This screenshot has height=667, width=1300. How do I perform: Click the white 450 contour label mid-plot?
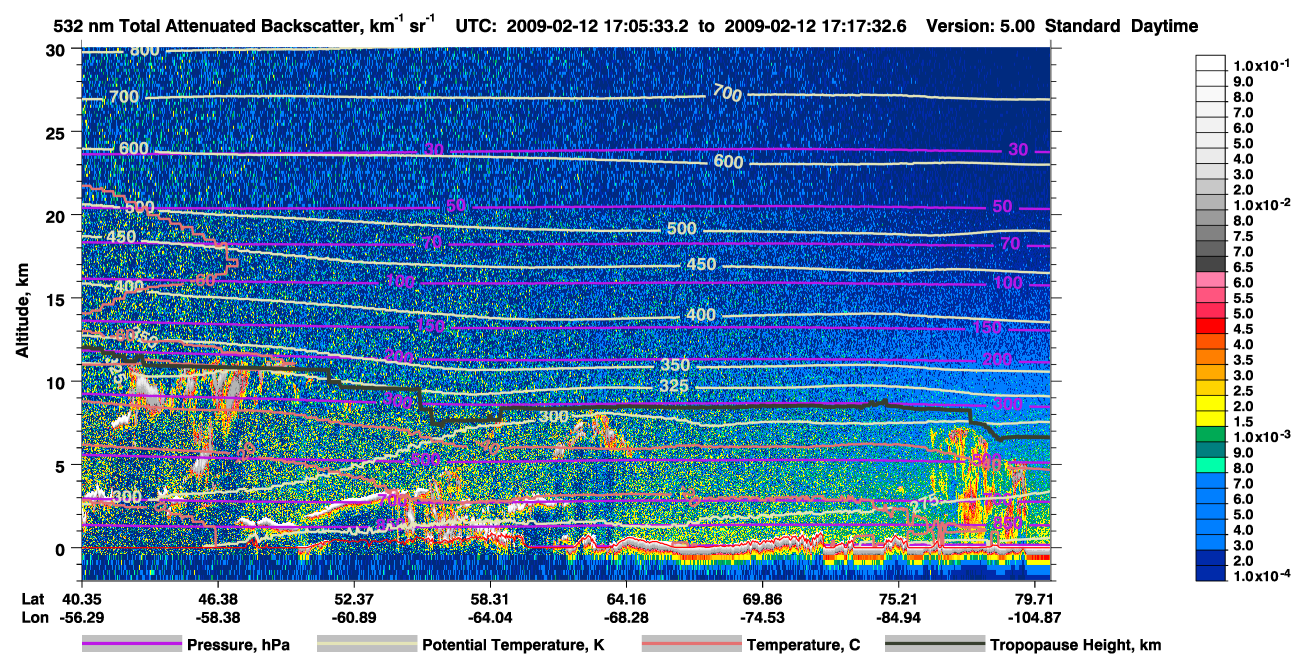coord(701,264)
